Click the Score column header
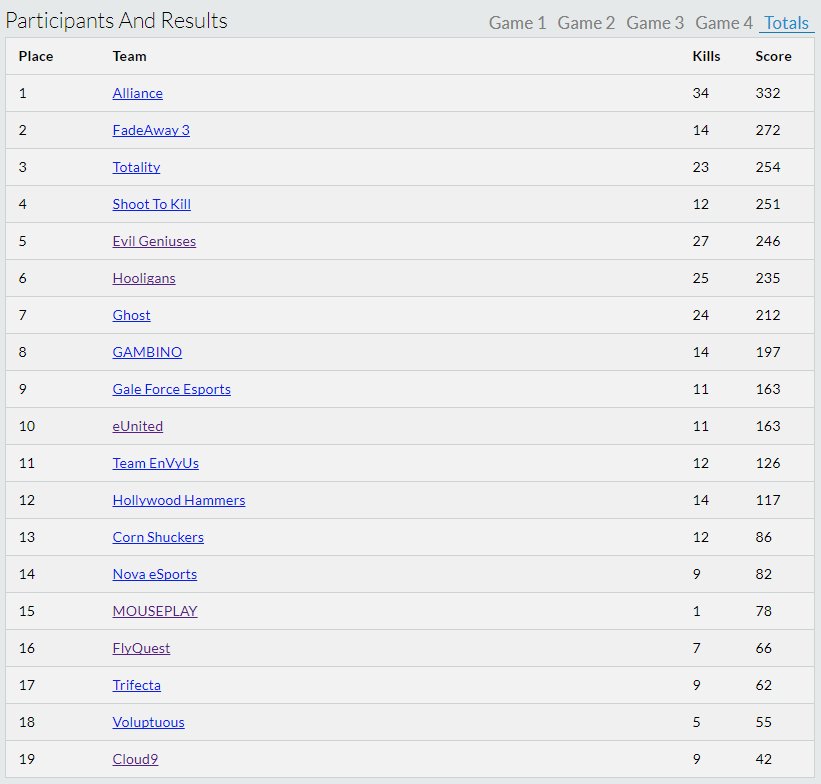 click(773, 56)
